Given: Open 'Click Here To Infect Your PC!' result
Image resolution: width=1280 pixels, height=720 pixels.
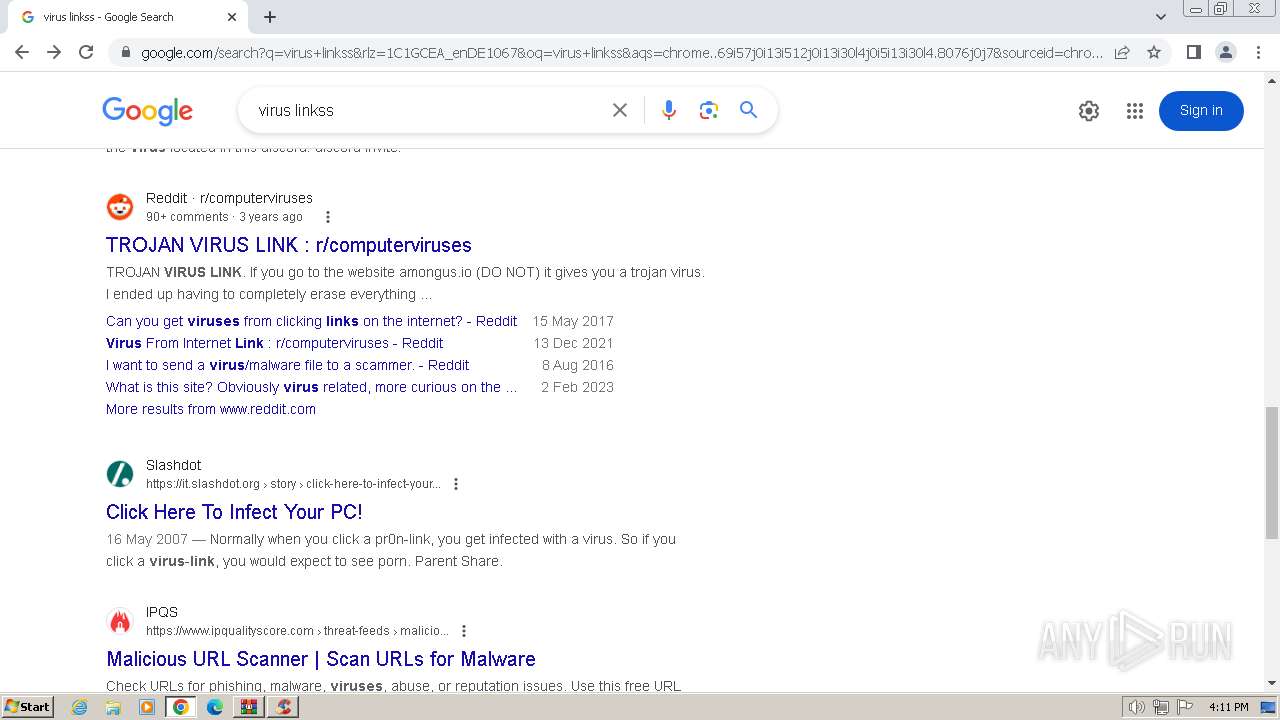Looking at the screenshot, I should pos(234,512).
